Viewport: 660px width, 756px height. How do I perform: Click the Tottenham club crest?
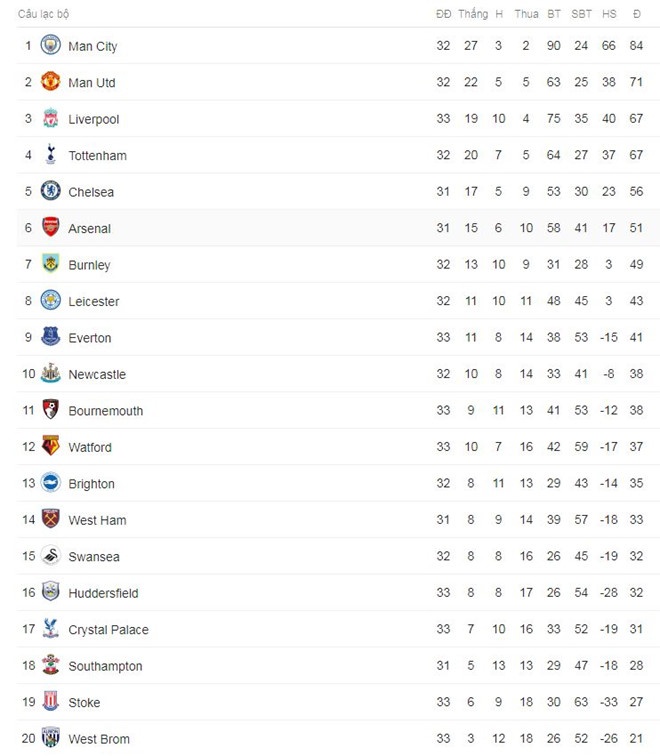[50, 155]
